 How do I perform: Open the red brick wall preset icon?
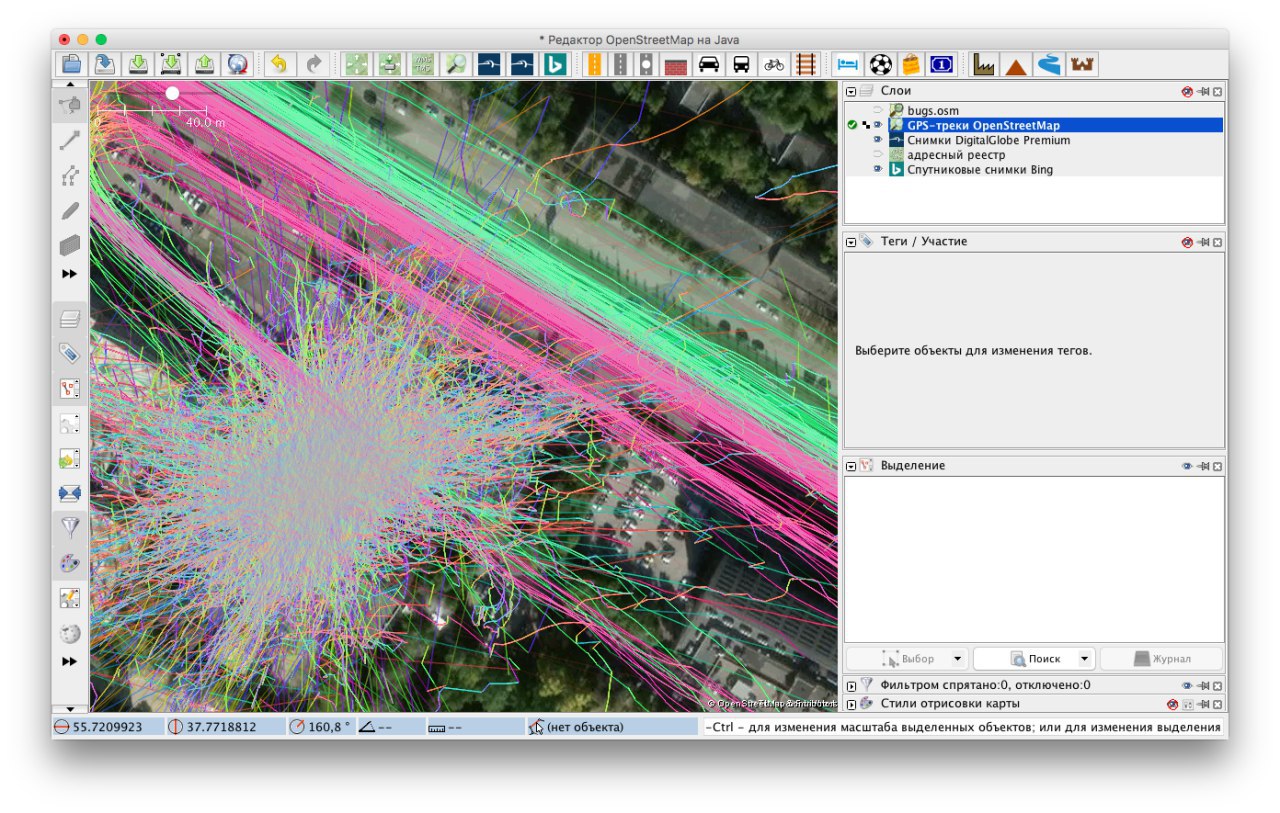[x=676, y=65]
